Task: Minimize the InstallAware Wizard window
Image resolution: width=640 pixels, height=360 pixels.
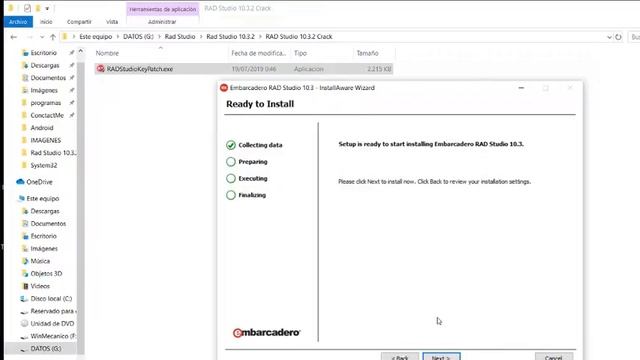Action: click(521, 88)
